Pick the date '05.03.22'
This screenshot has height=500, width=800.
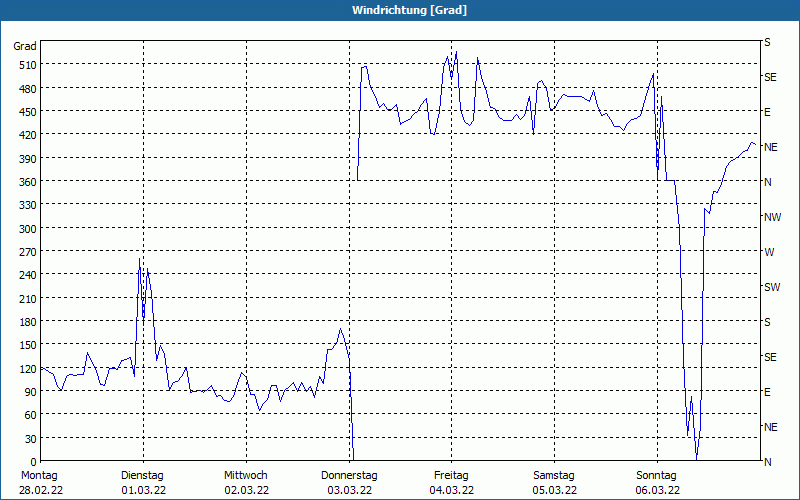[x=555, y=490]
